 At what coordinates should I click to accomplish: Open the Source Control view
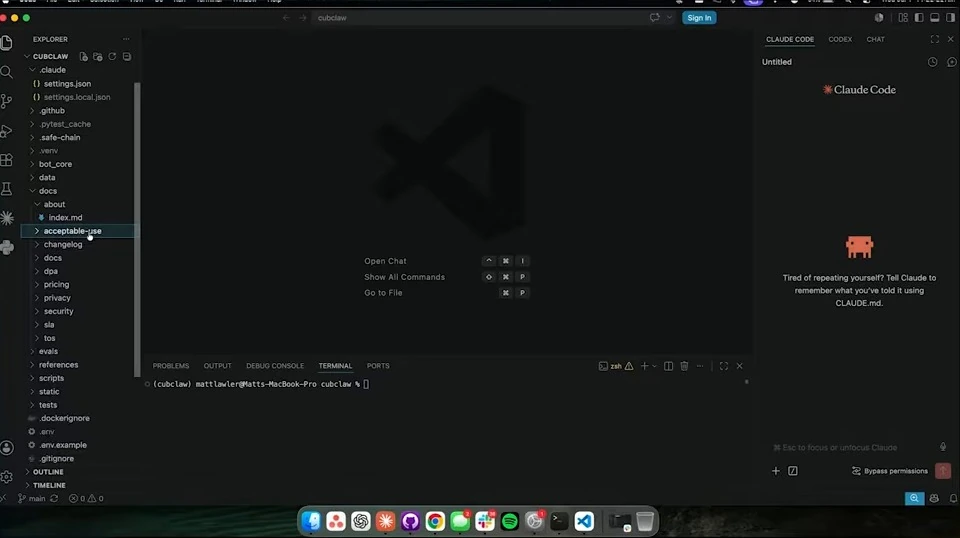(x=7, y=101)
